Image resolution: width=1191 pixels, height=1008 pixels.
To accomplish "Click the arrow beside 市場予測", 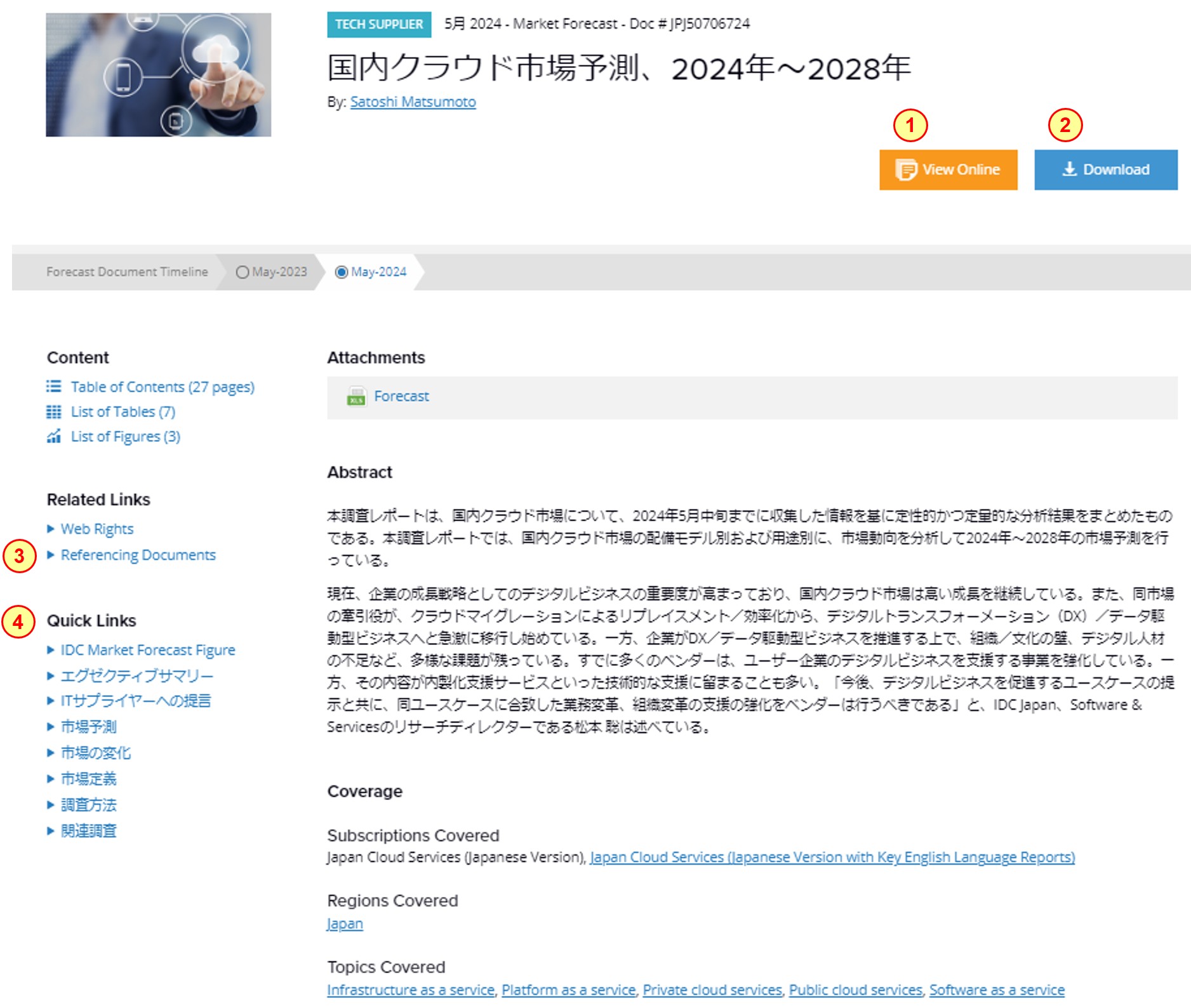I will point(51,727).
